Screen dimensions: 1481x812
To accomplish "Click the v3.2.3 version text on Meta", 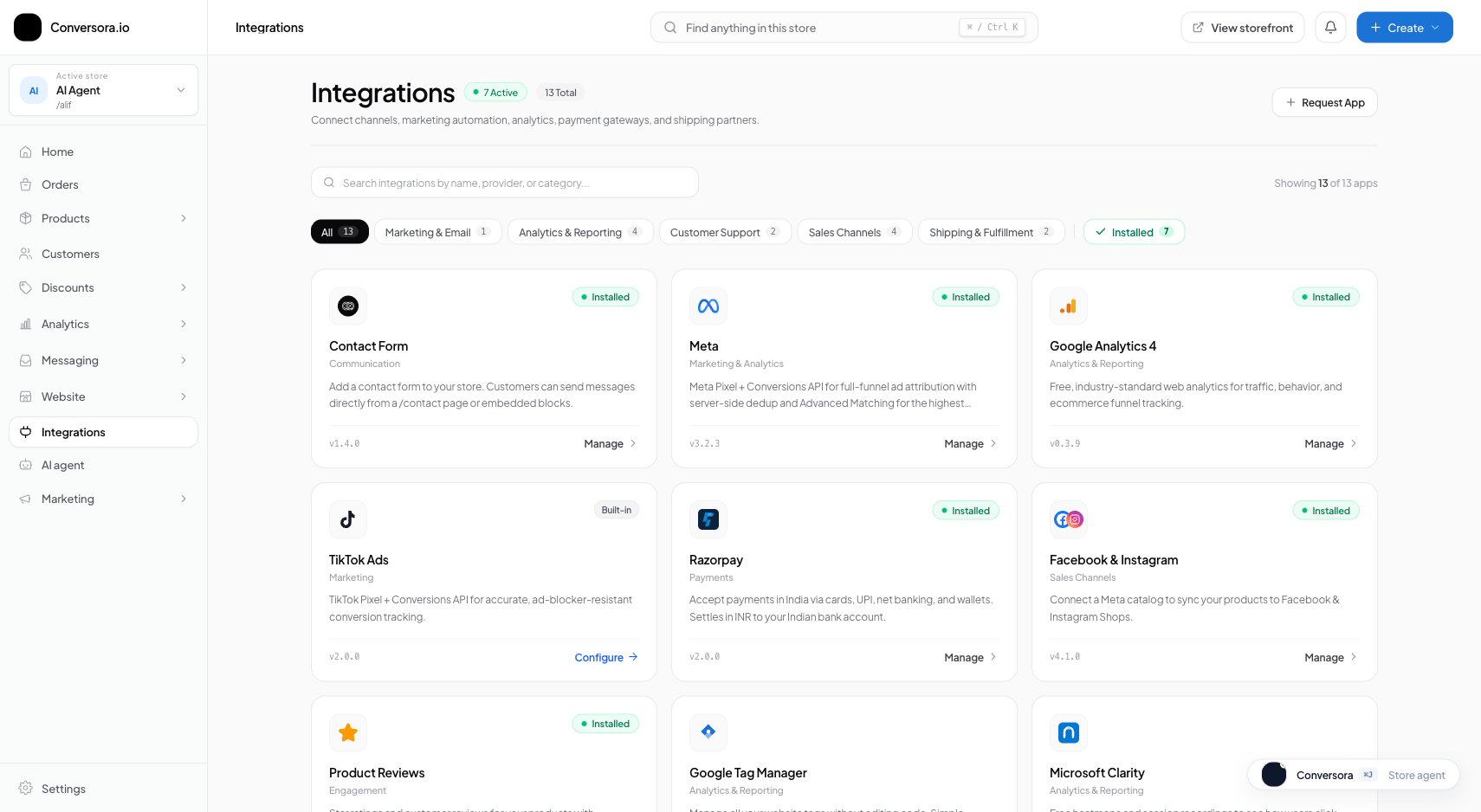I will (x=704, y=443).
